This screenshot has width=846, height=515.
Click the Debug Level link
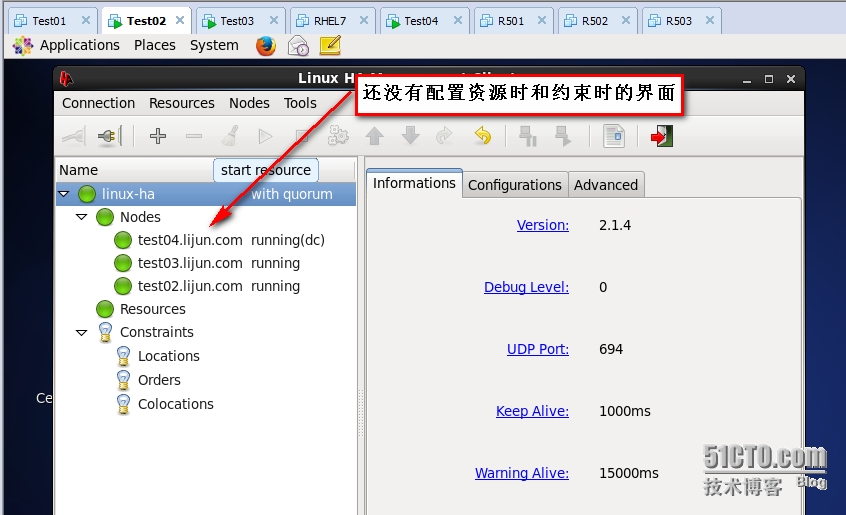point(526,287)
